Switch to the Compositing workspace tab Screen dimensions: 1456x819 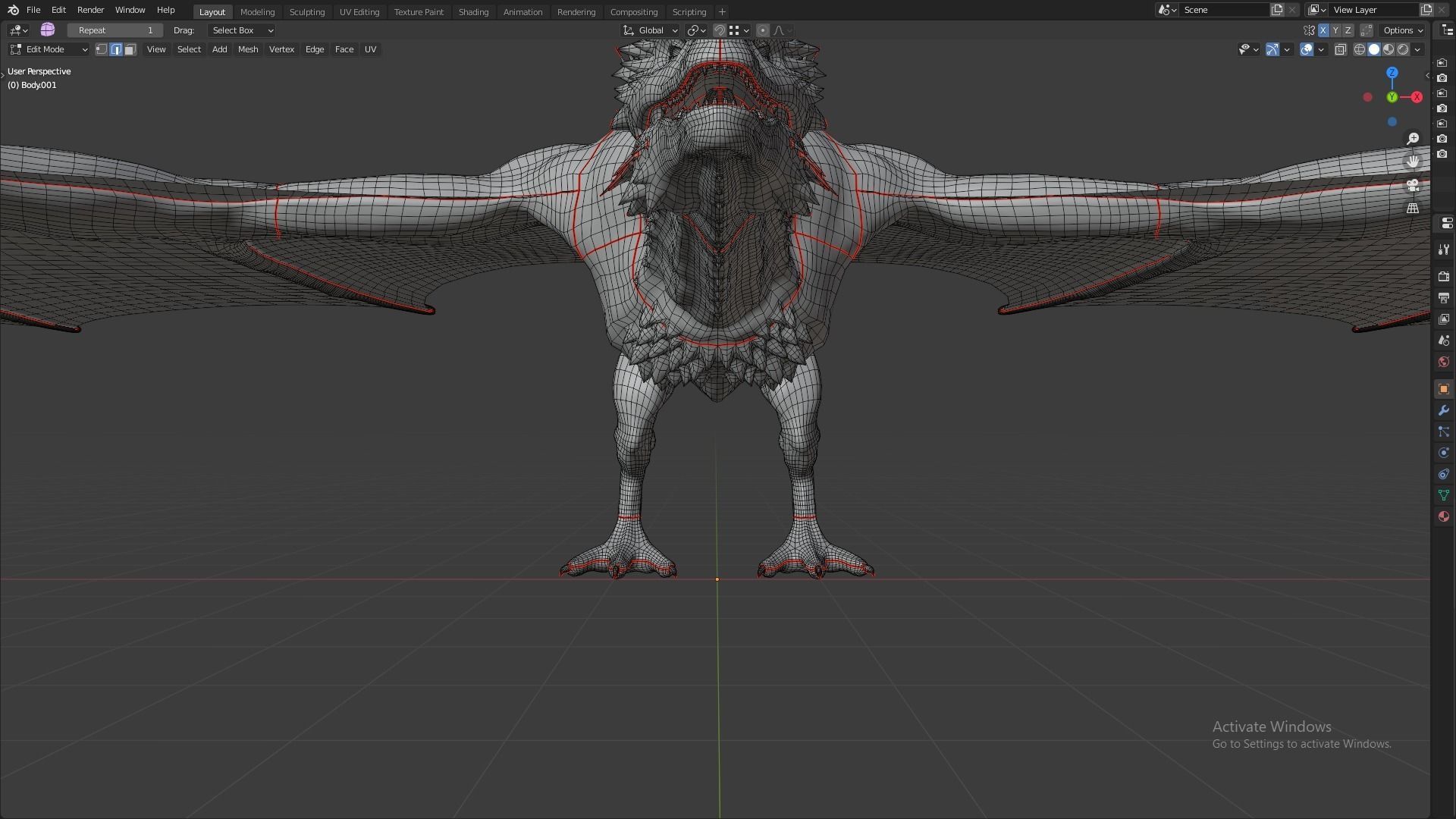[x=633, y=12]
